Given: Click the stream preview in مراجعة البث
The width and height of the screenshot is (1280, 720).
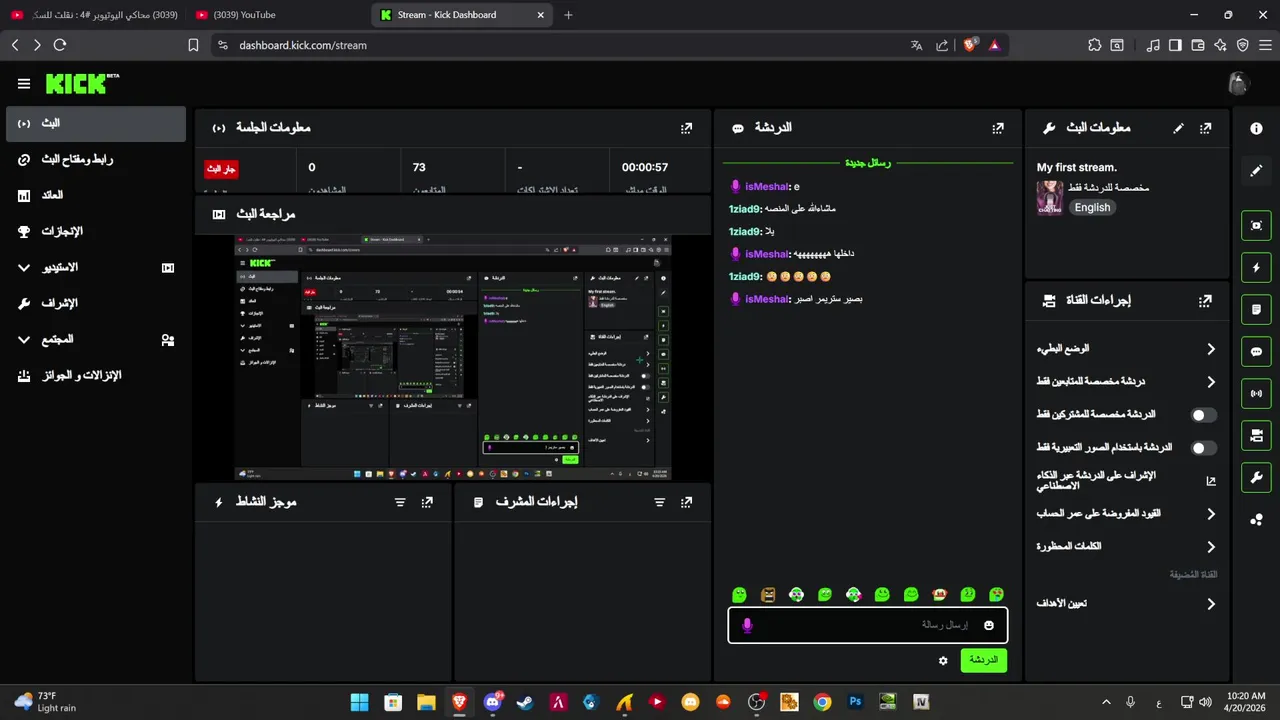Looking at the screenshot, I should [453, 358].
